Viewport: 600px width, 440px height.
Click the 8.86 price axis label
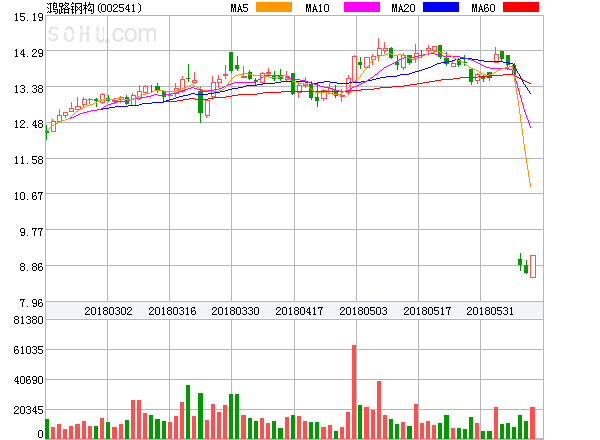[x=31, y=267]
